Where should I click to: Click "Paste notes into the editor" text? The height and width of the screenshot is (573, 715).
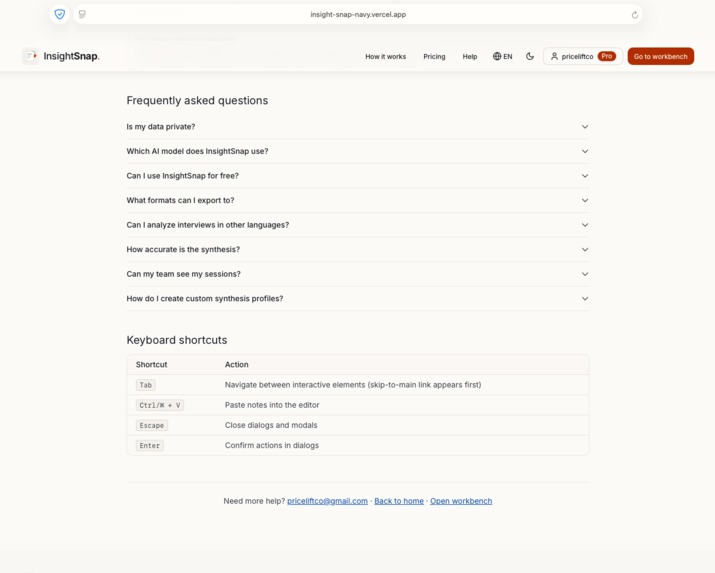pyautogui.click(x=272, y=405)
